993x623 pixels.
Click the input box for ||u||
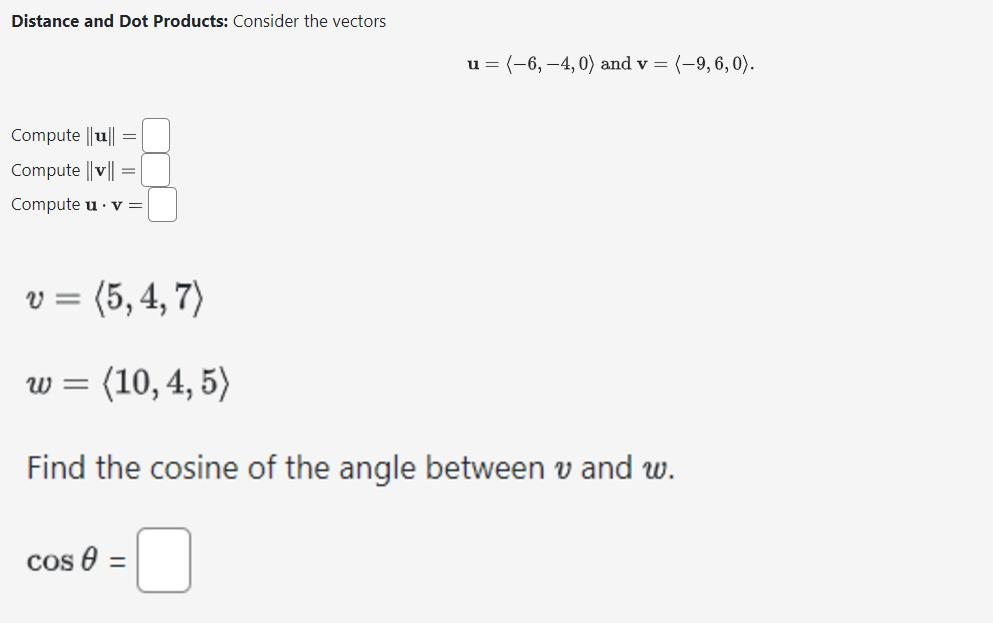155,134
